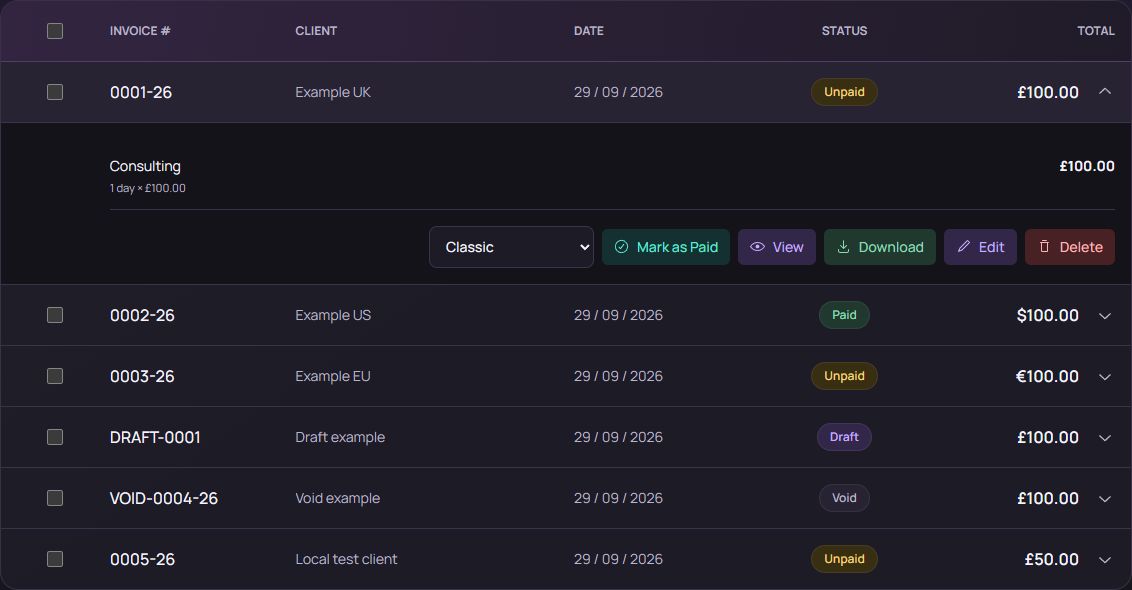1132x590 pixels.
Task: Click the eye icon in the View button
Action: [757, 247]
